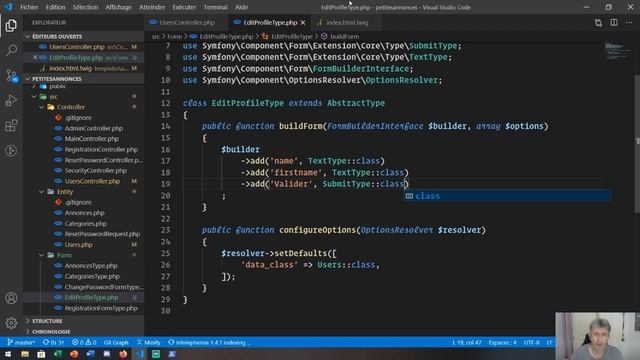Expand the CHRONOLOGIE panel

pos(83,331)
